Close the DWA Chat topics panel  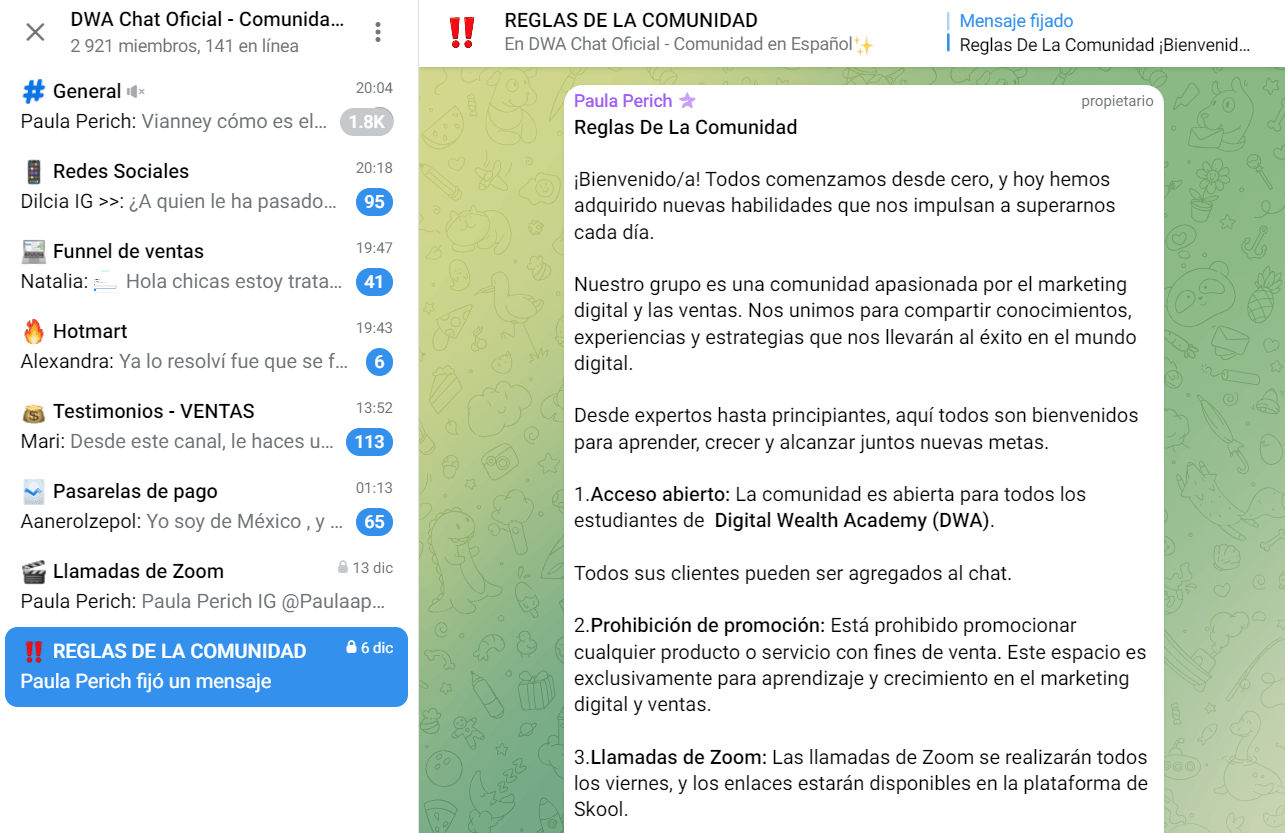[35, 32]
